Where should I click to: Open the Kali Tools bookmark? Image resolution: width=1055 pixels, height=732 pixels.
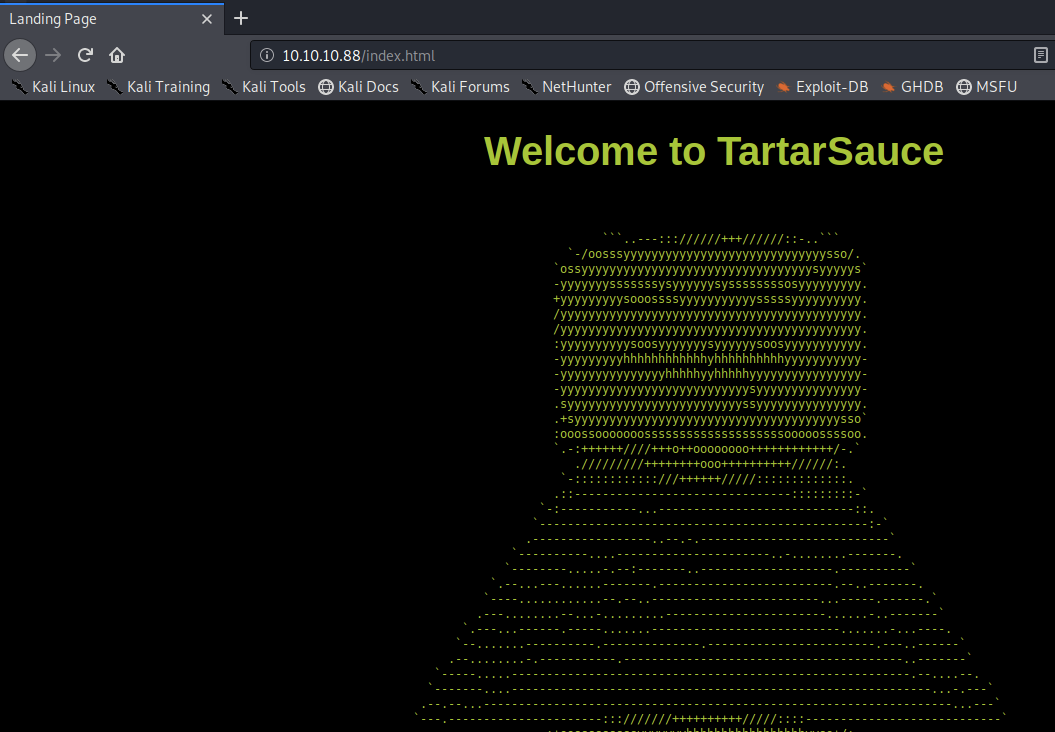tap(263, 87)
